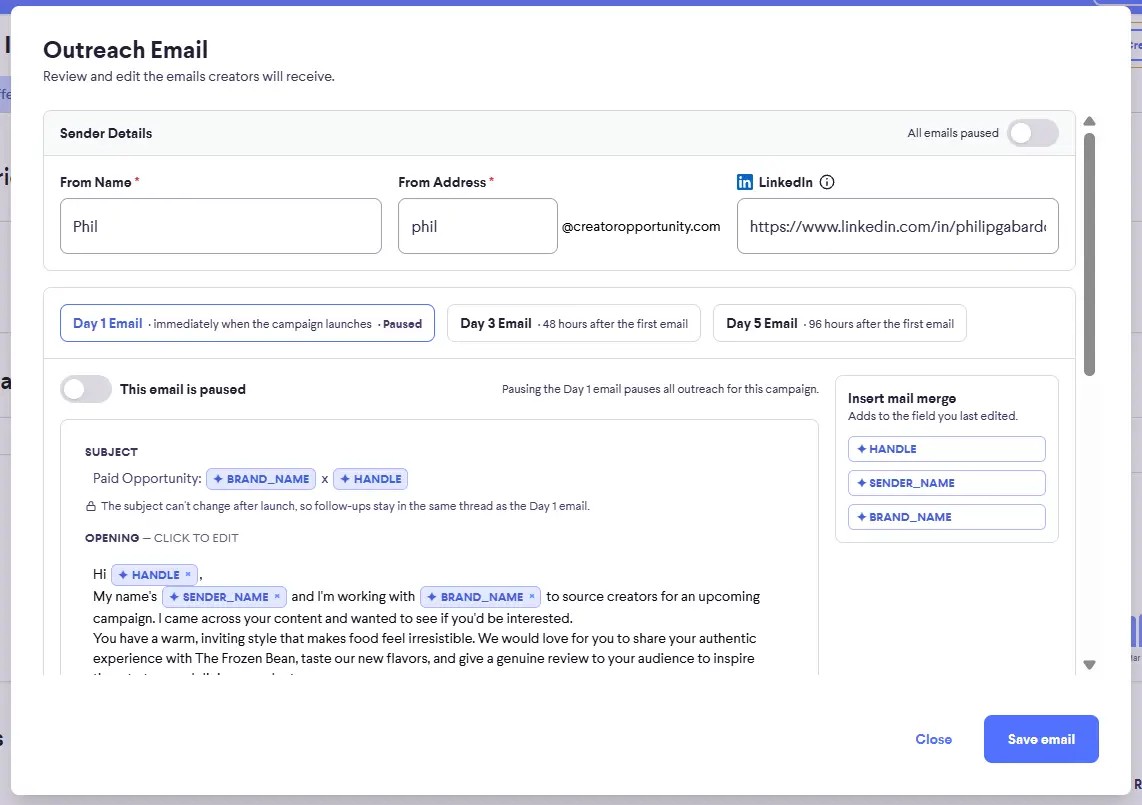Viewport: 1142px width, 805px height.
Task: Click the LinkedIn logo icon
Action: pos(744,182)
